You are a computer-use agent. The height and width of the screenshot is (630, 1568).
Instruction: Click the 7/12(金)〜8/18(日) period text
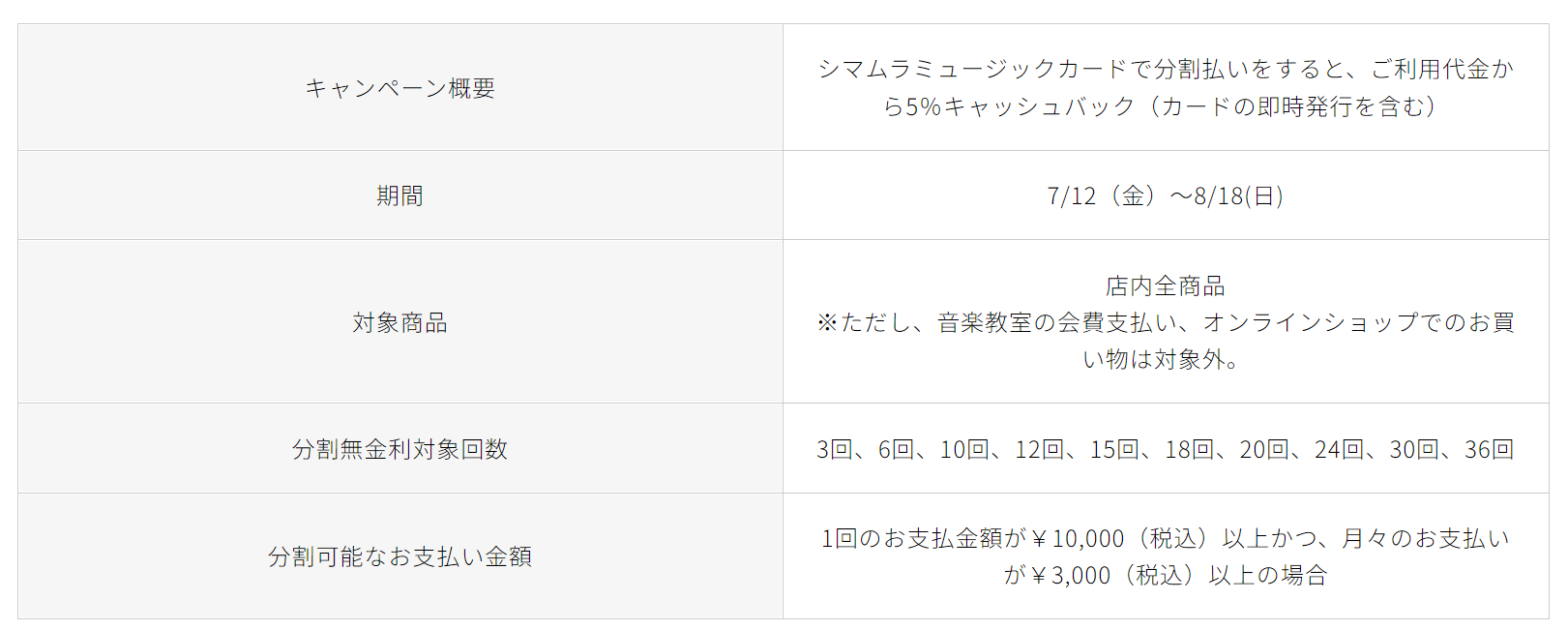pos(1166,196)
